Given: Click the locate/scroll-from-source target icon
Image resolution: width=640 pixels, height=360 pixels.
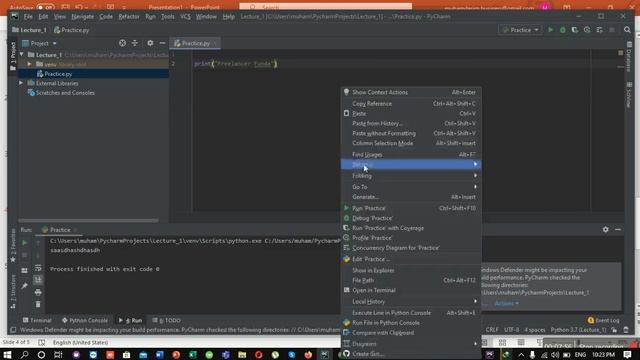Looking at the screenshot, I should pos(122,43).
